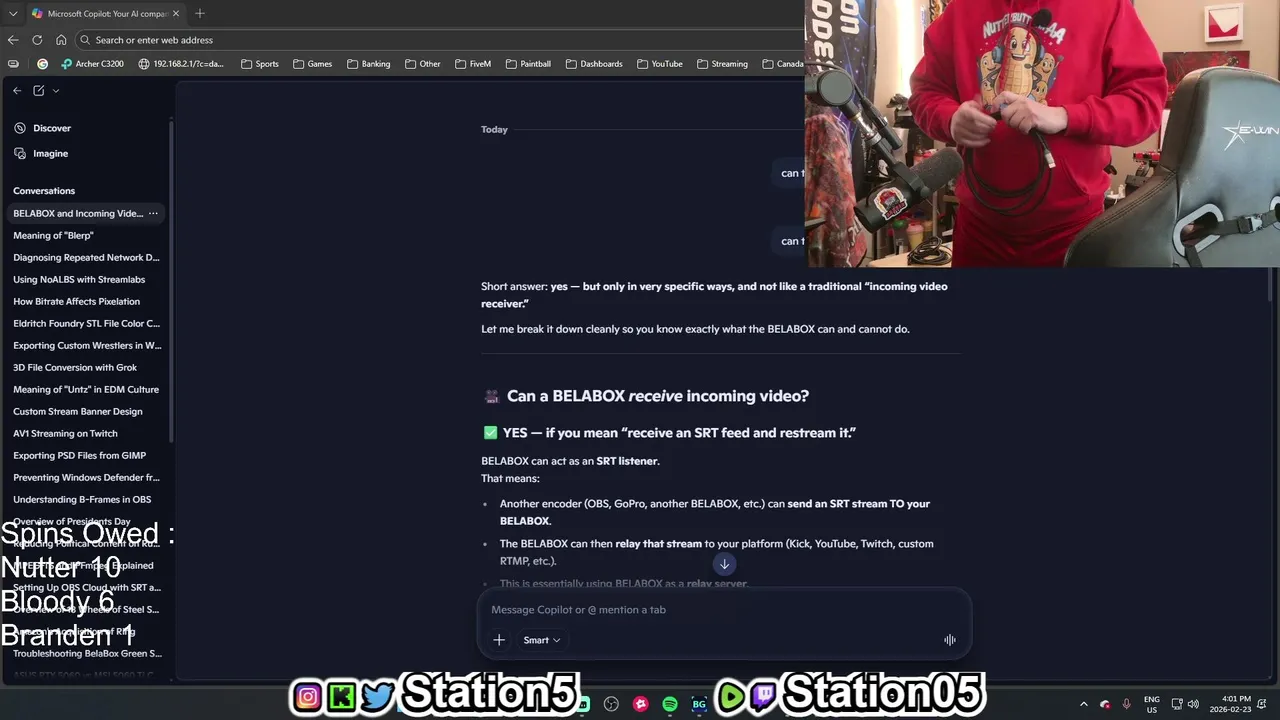Expand the Dashboards bookmarks folder
Viewport: 1280px width, 720px height.
pyautogui.click(x=594, y=64)
